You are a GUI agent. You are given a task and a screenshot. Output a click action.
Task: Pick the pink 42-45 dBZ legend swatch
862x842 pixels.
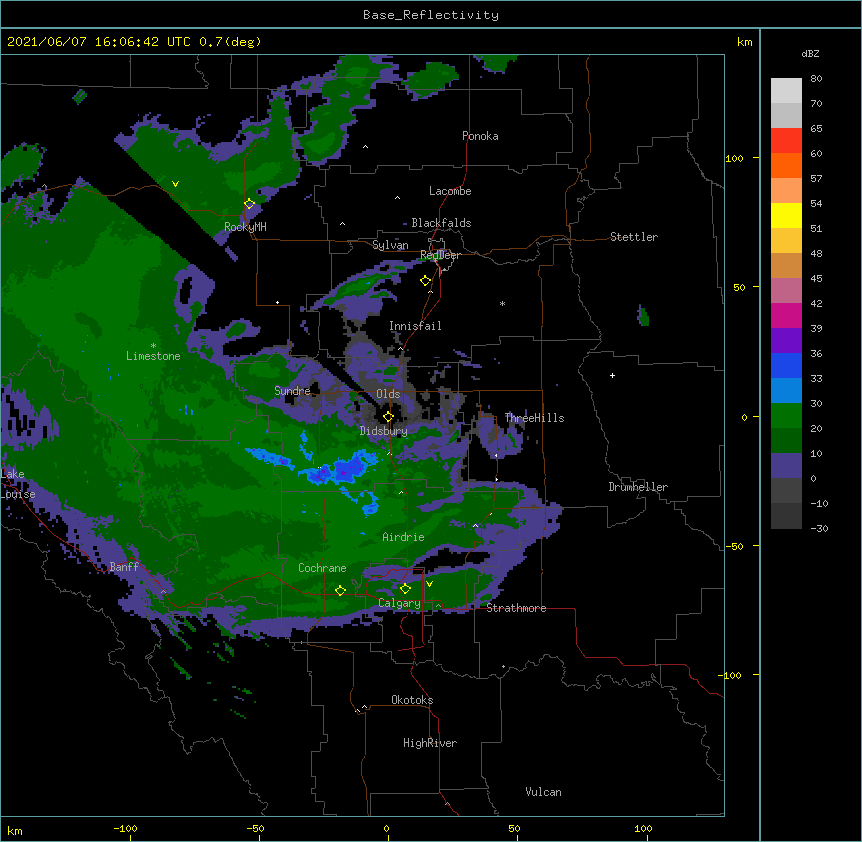[x=786, y=291]
